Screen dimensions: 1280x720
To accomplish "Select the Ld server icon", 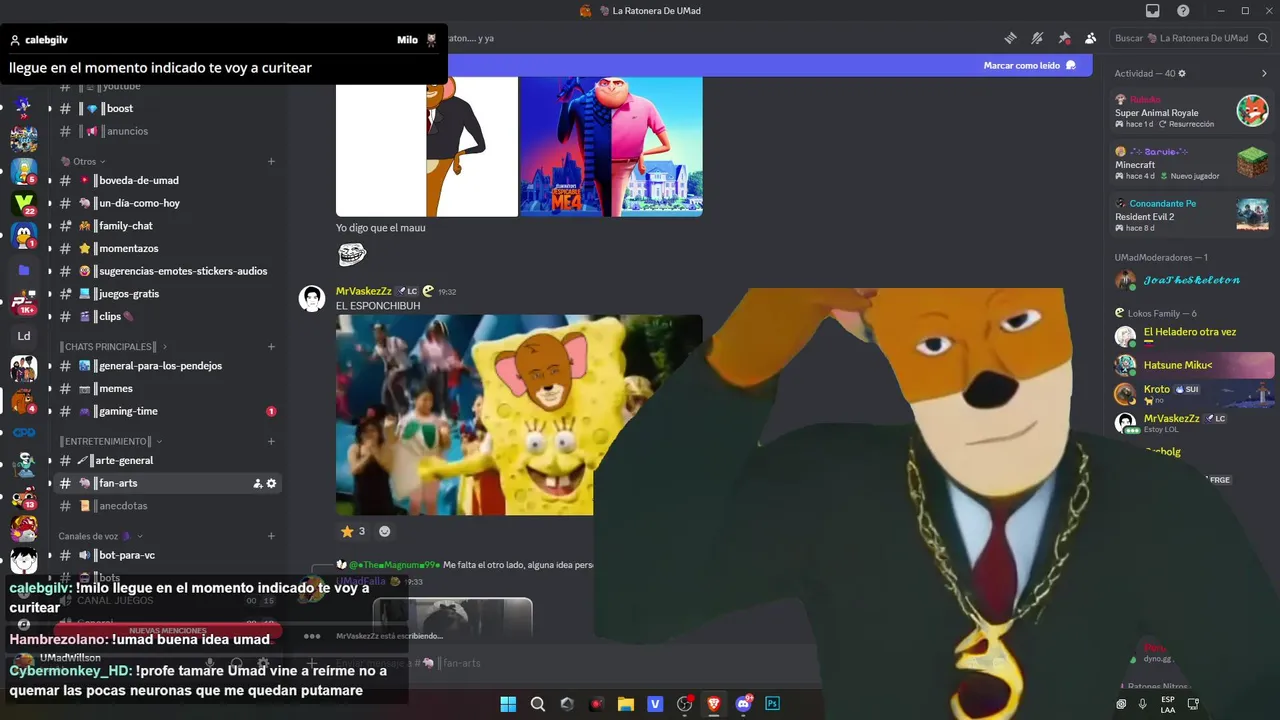I will (x=24, y=336).
